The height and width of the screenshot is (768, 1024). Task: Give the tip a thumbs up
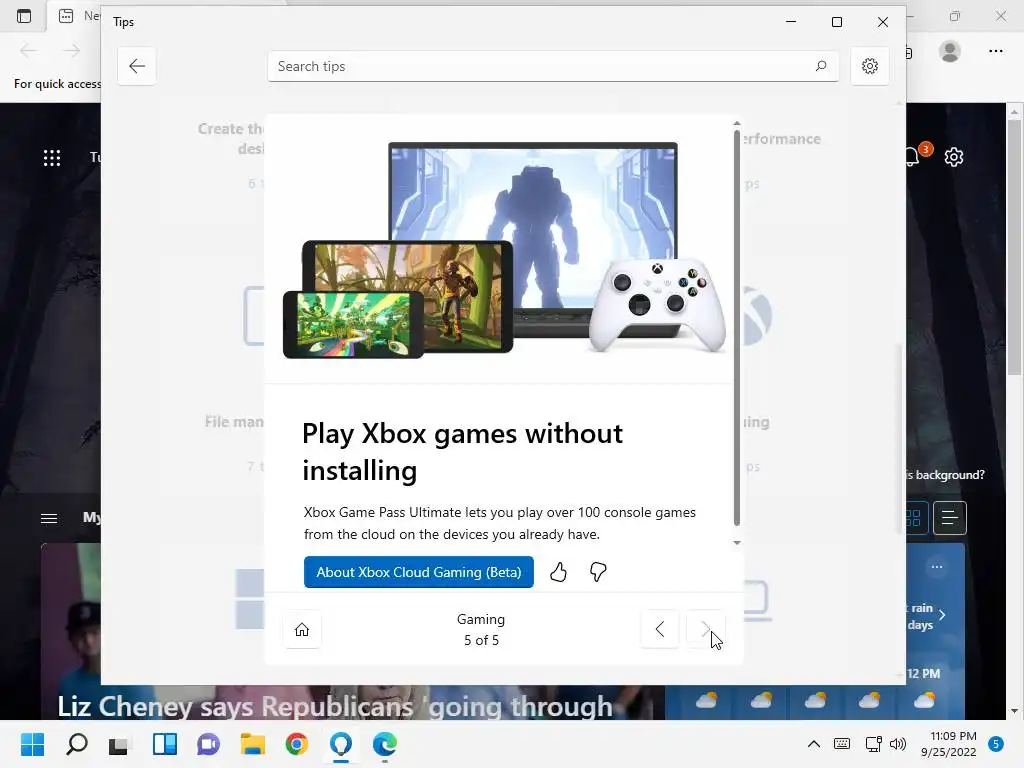pyautogui.click(x=558, y=572)
